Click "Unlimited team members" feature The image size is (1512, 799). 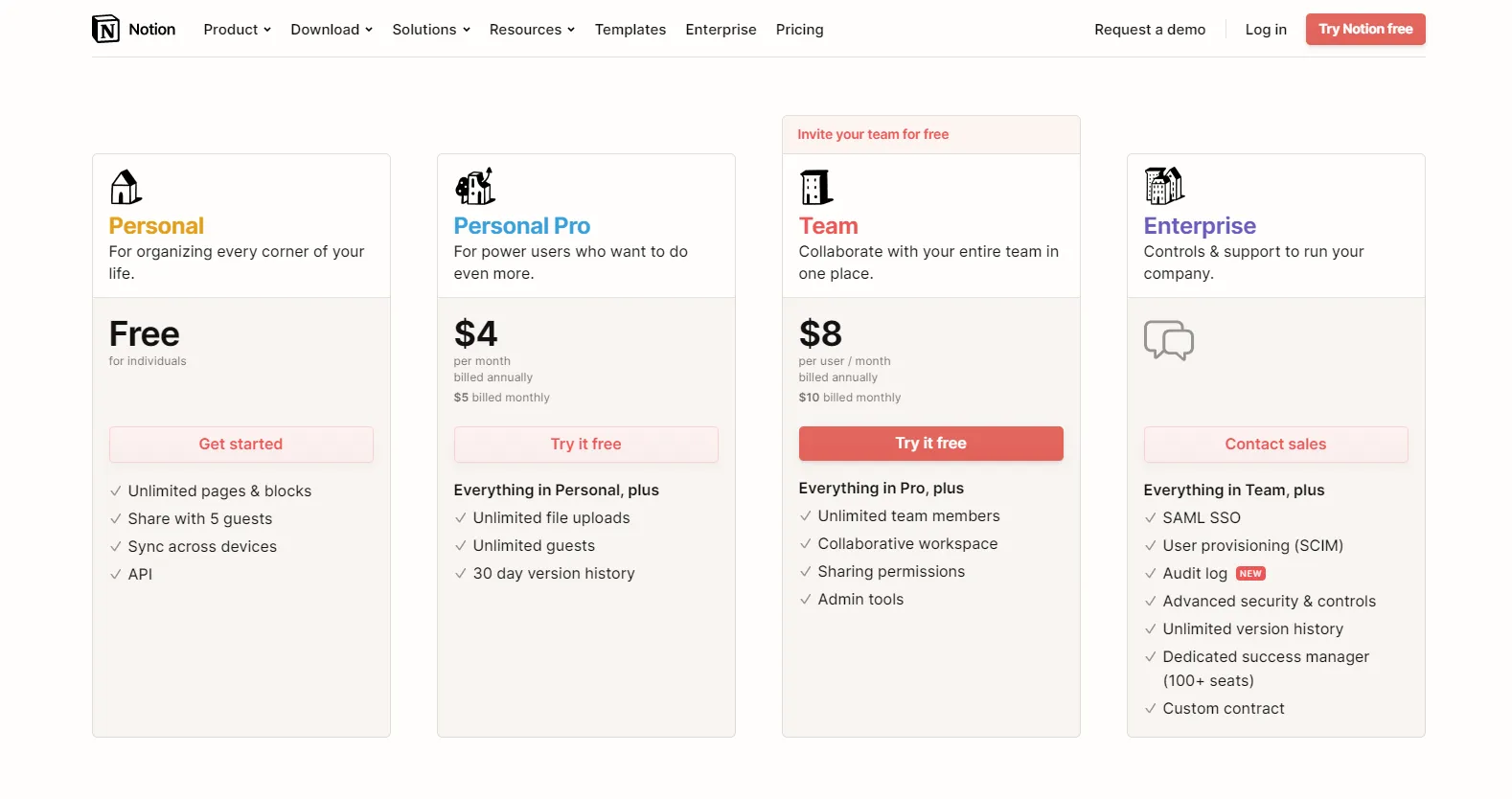(x=909, y=516)
